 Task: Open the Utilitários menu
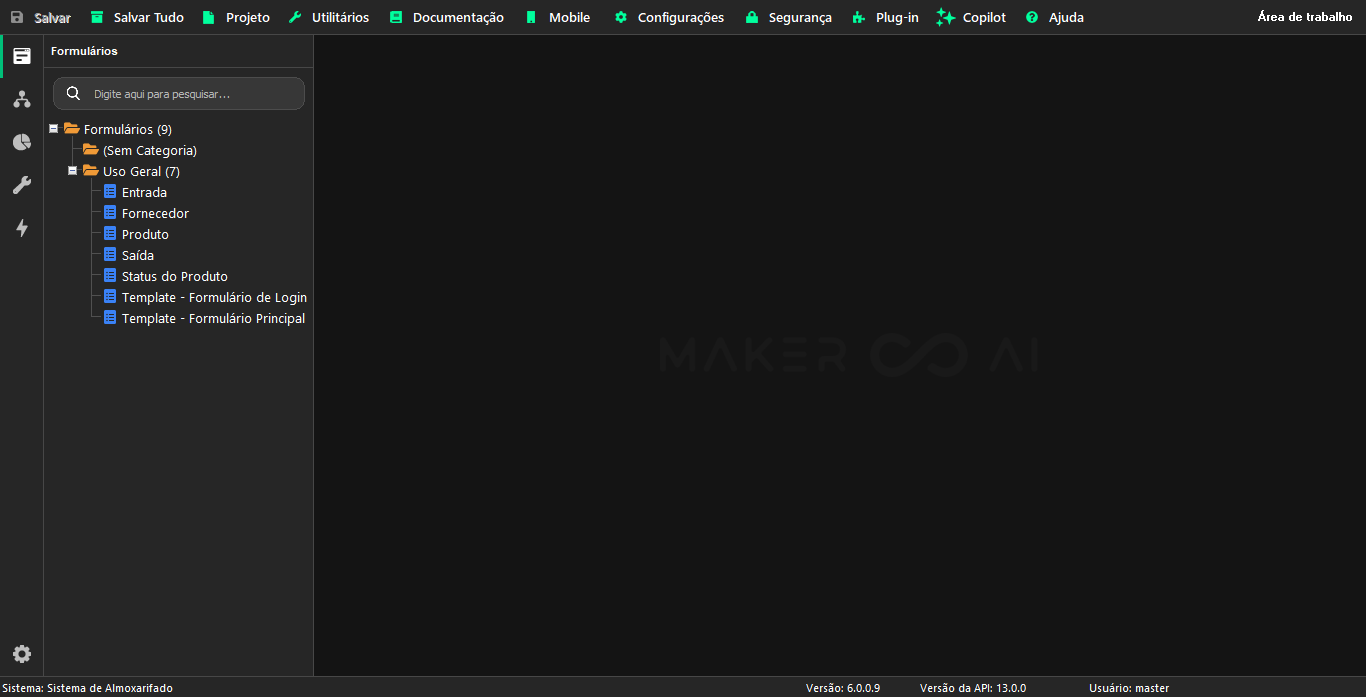click(328, 17)
